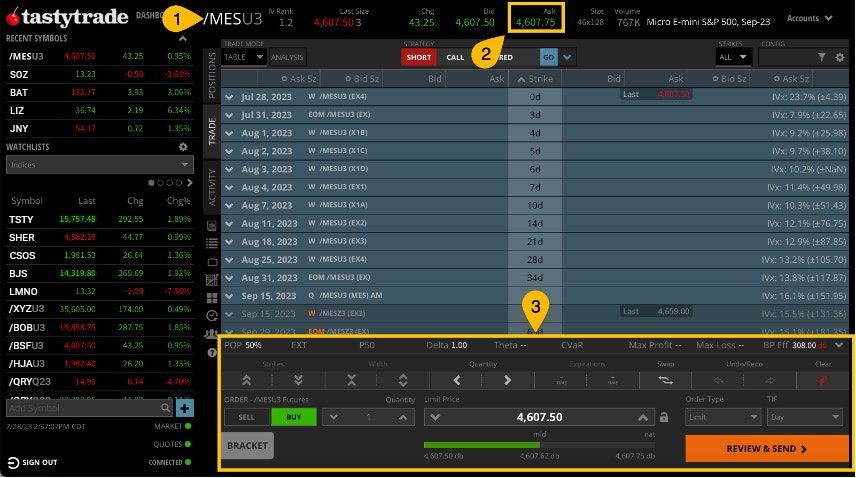Open the help question mark icon

(212, 353)
